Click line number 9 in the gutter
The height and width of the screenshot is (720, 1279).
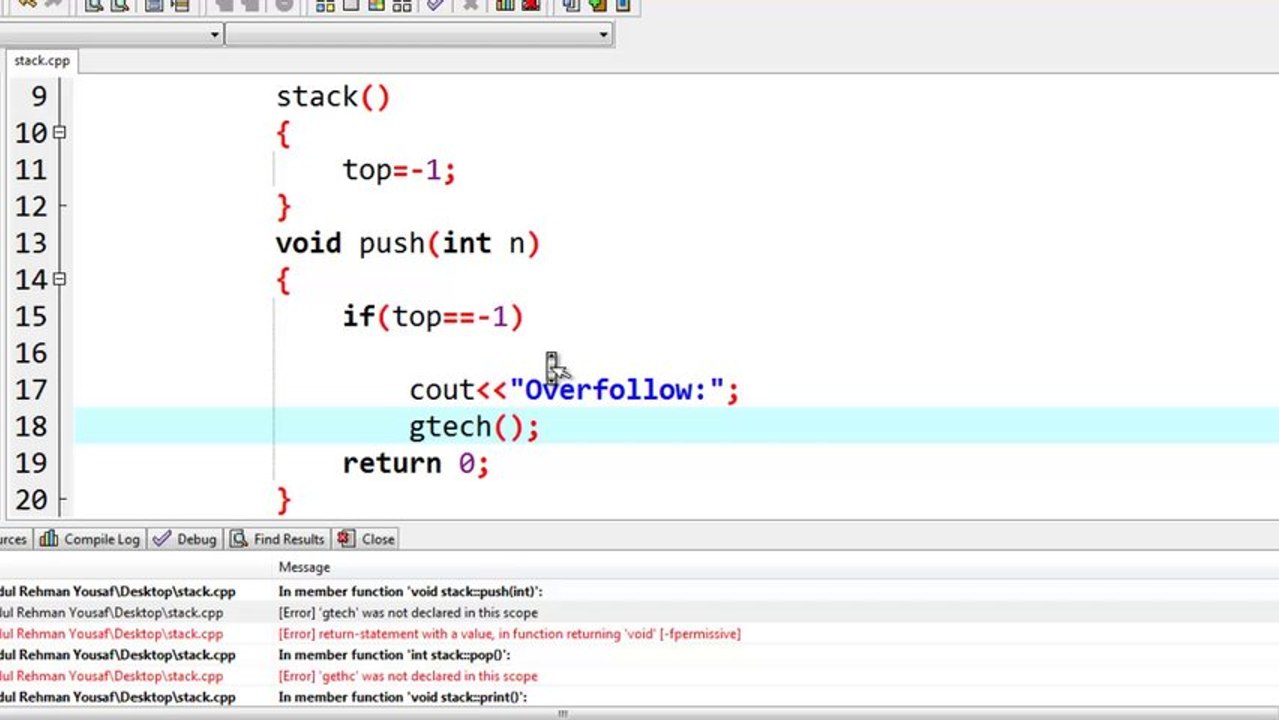click(39, 97)
